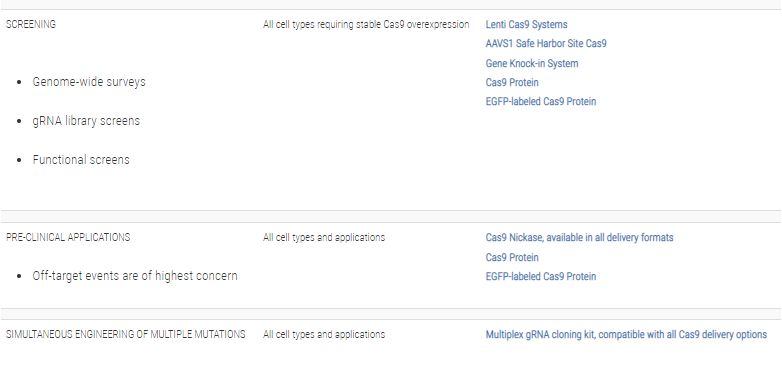Select All cell types text in Multiple Mutations row
The height and width of the screenshot is (385, 782).
point(324,334)
